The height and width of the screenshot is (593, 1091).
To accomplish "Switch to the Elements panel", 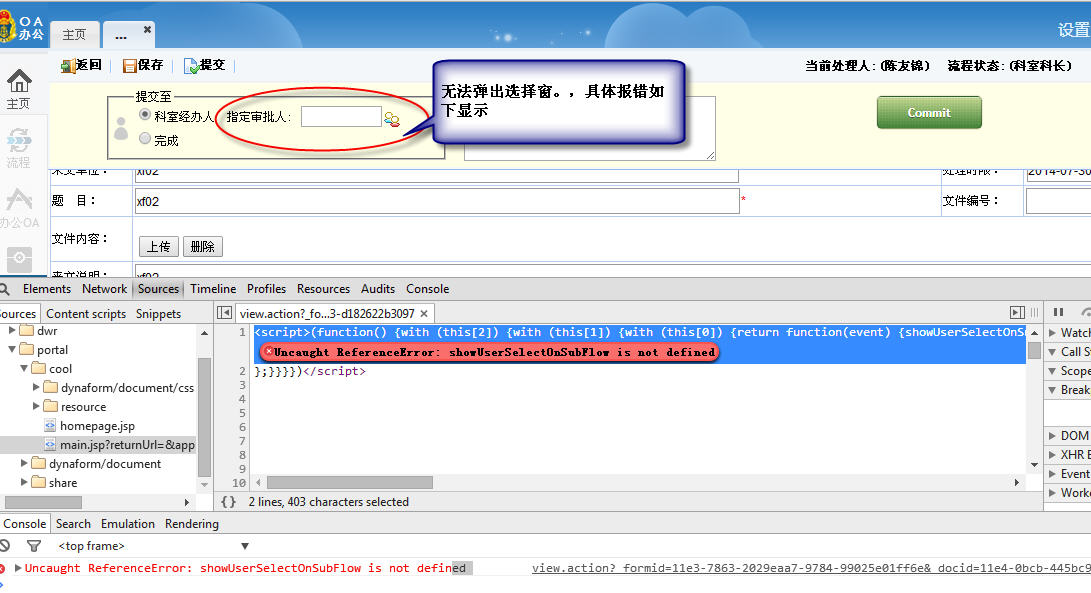I will point(47,289).
